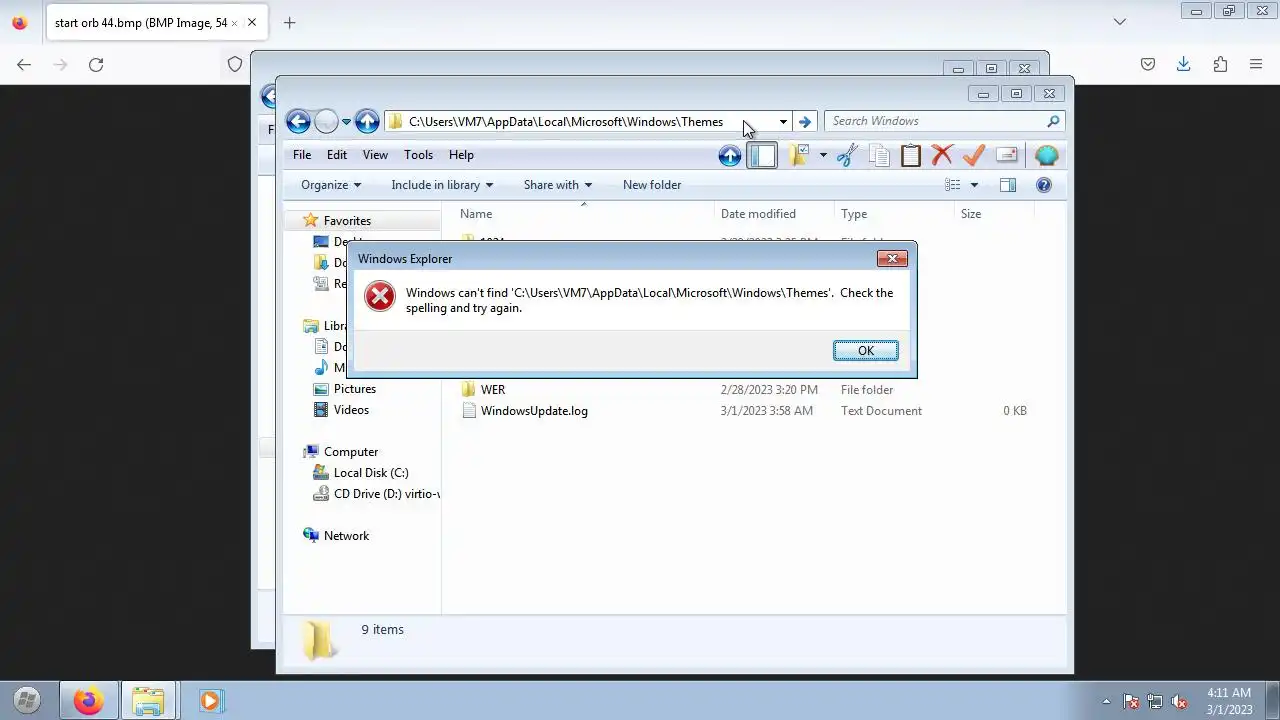Toggle the navigation pane toolbar button
The height and width of the screenshot is (720, 1280).
coord(762,155)
